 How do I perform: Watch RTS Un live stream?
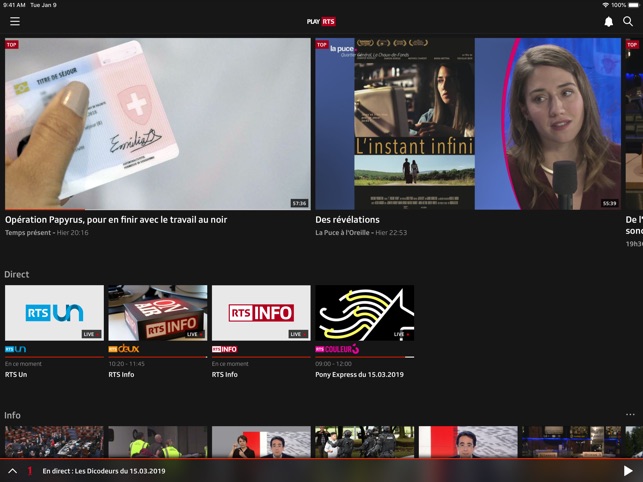[x=55, y=313]
